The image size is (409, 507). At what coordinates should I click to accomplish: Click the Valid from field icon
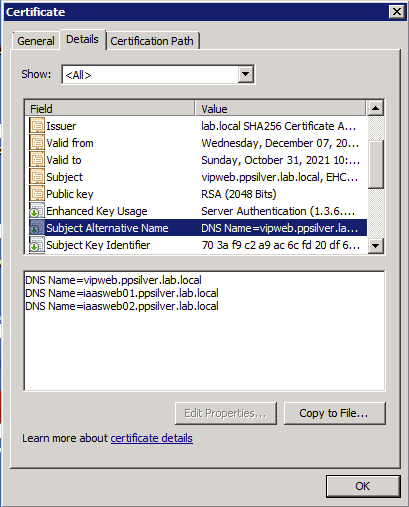point(37,143)
